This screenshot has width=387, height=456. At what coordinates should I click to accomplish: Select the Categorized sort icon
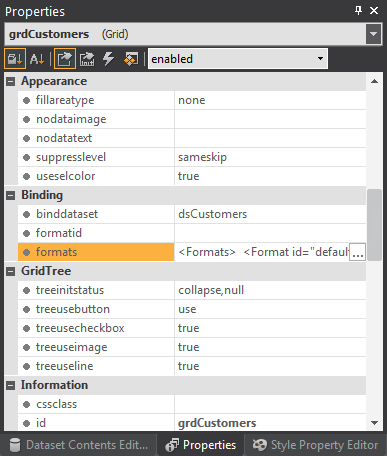click(x=15, y=59)
